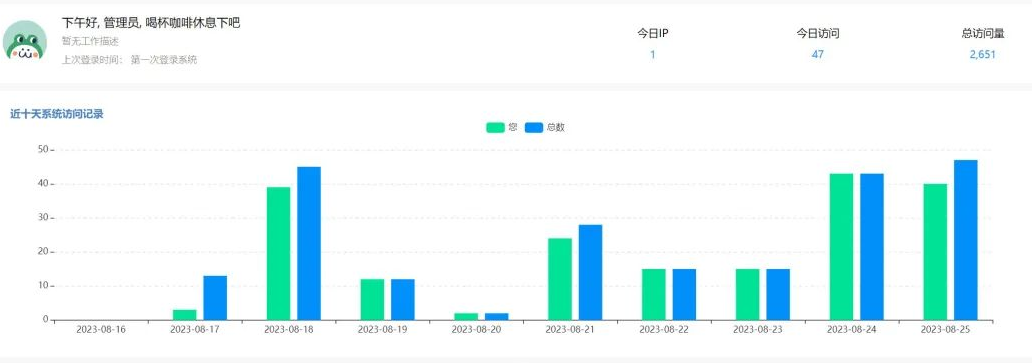Click the blue bar for 2023-08-21
This screenshot has width=1032, height=363.
tap(590, 272)
